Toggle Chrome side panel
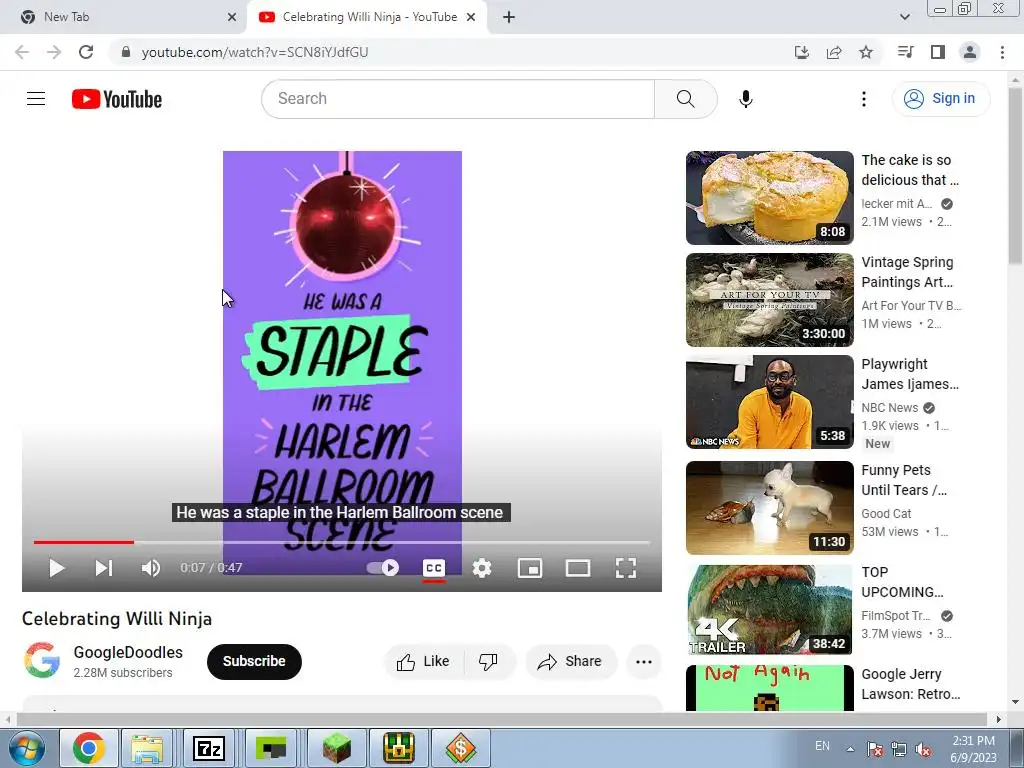The height and width of the screenshot is (768, 1024). (x=938, y=52)
